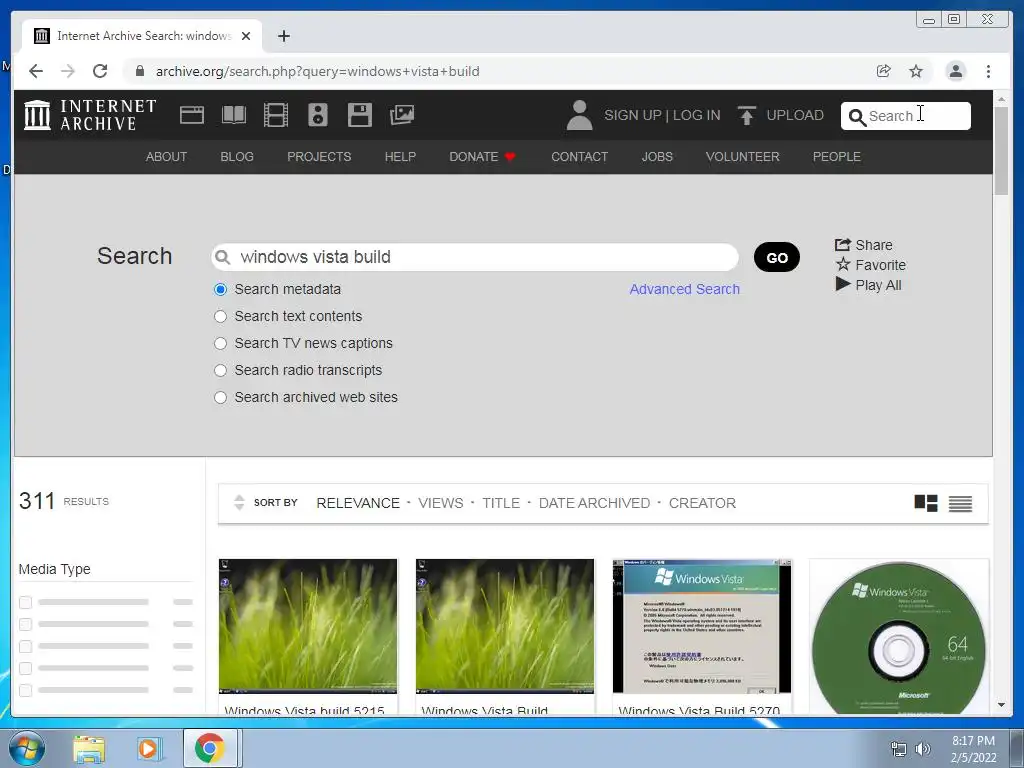Click SIGN UP | LOG IN link

pyautogui.click(x=662, y=116)
